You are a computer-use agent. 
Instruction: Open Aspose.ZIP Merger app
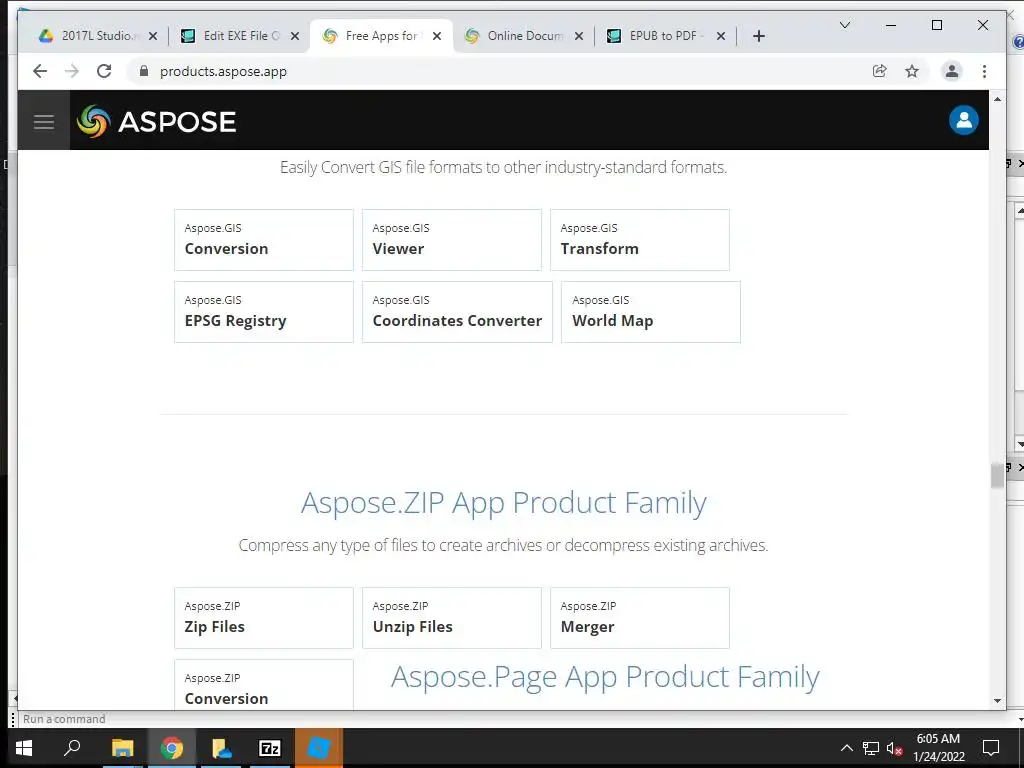(640, 618)
